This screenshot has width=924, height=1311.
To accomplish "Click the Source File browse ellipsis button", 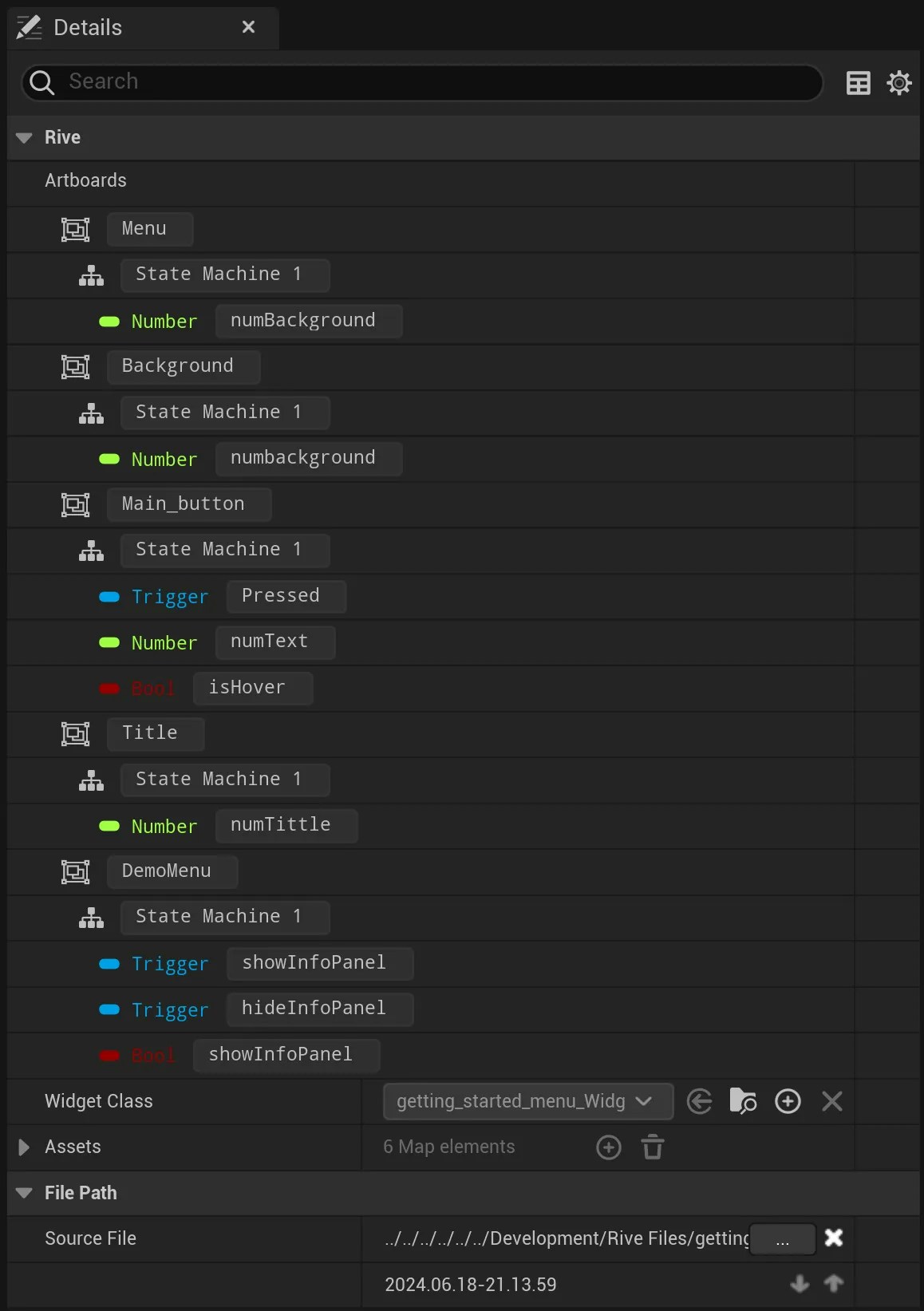I will (x=783, y=1239).
